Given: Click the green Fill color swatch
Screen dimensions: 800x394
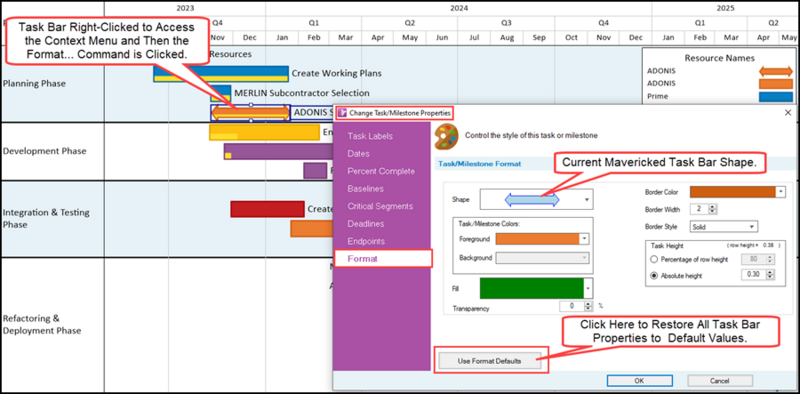Looking at the screenshot, I should 532,288.
